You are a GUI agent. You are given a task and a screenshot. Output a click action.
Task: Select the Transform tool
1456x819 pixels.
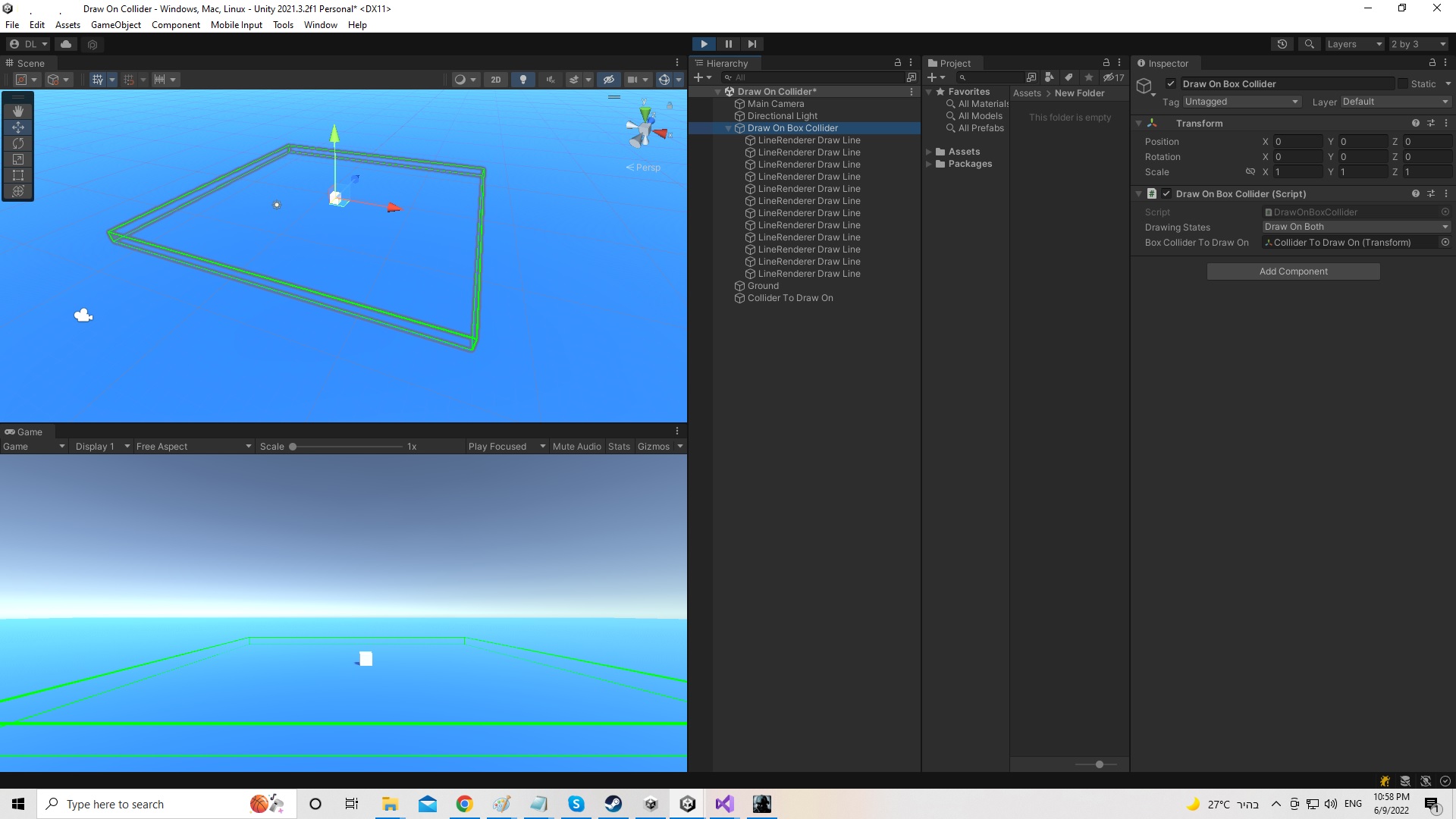18,191
